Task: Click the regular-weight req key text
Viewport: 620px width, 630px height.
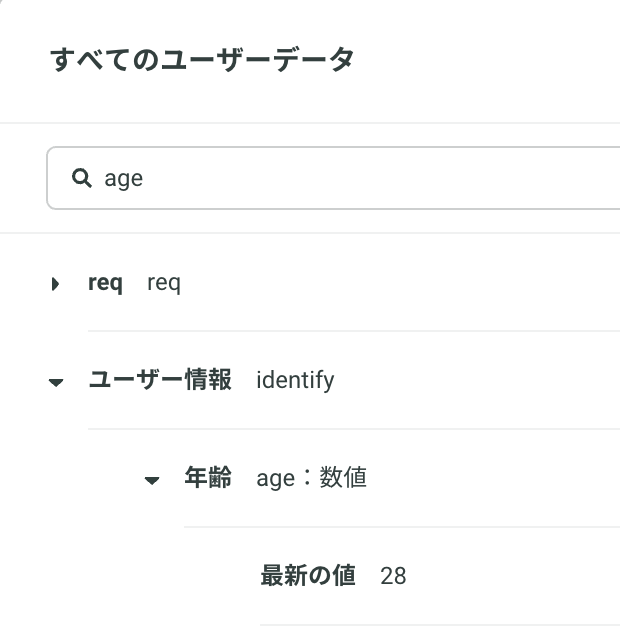Action: [x=164, y=283]
